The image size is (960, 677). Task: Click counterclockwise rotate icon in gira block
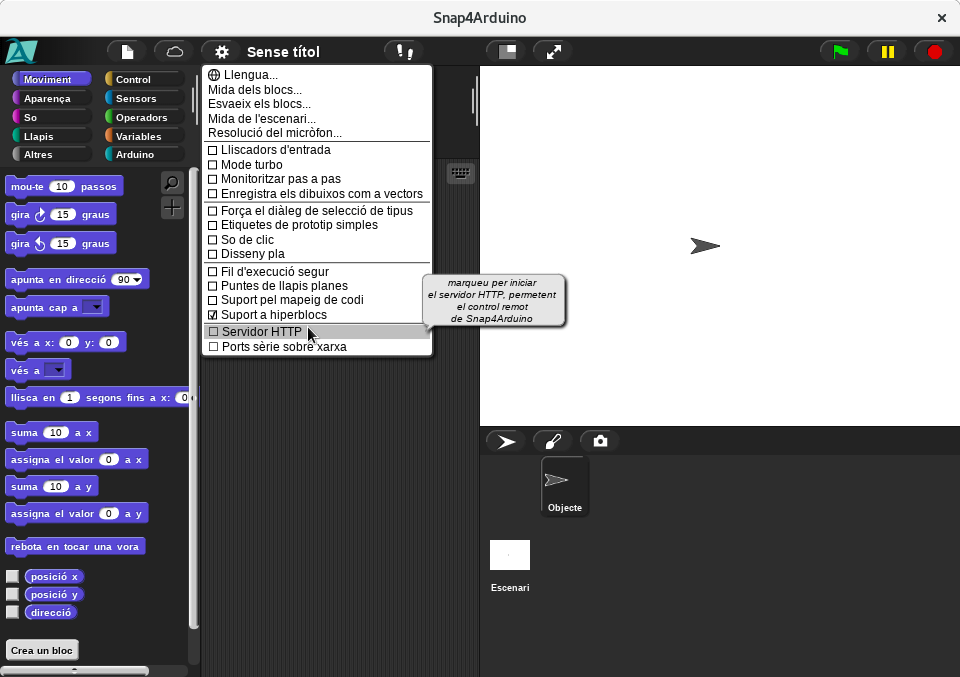click(x=40, y=244)
